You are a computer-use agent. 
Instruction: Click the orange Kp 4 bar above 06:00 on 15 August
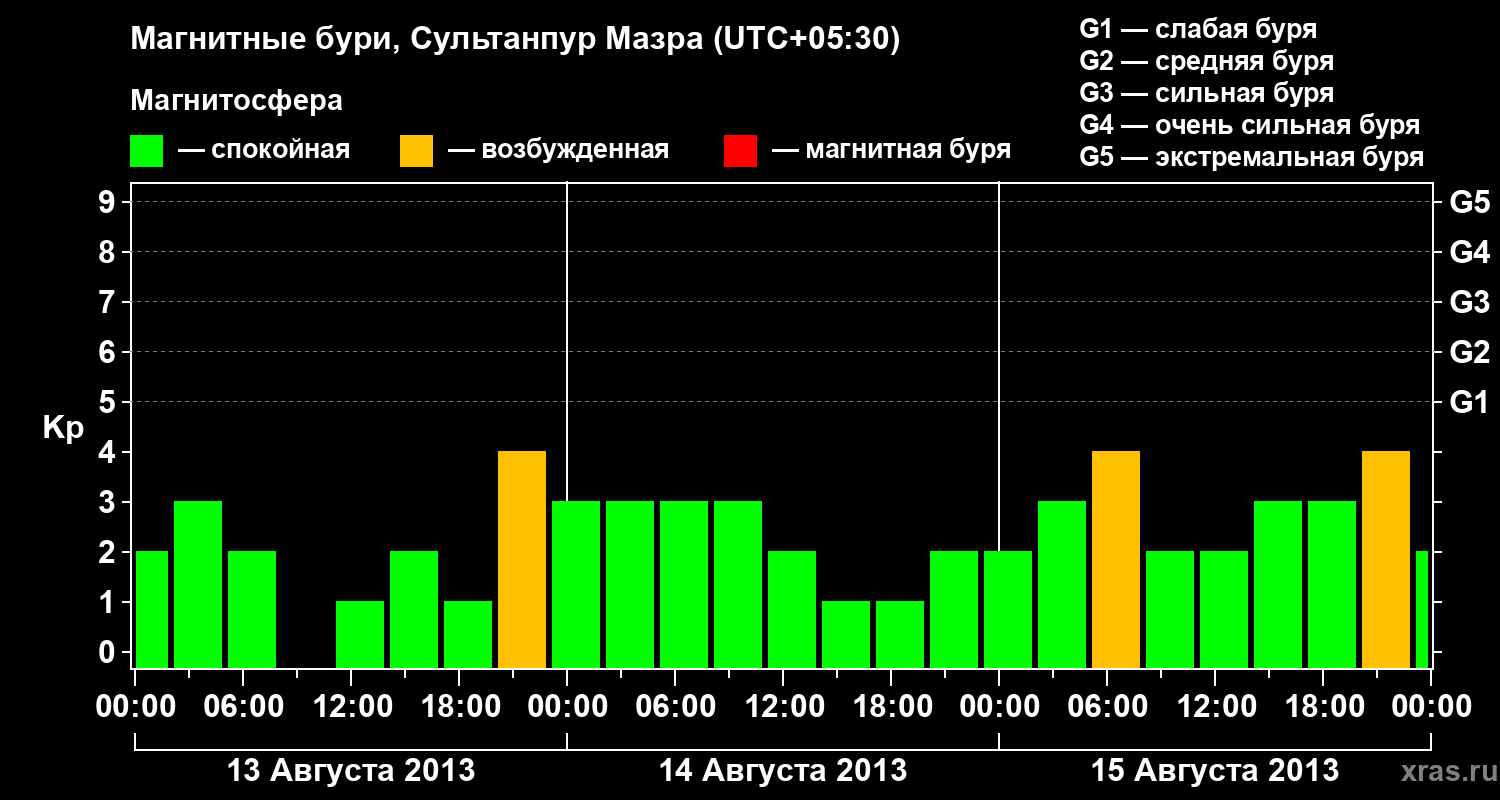coord(1116,559)
